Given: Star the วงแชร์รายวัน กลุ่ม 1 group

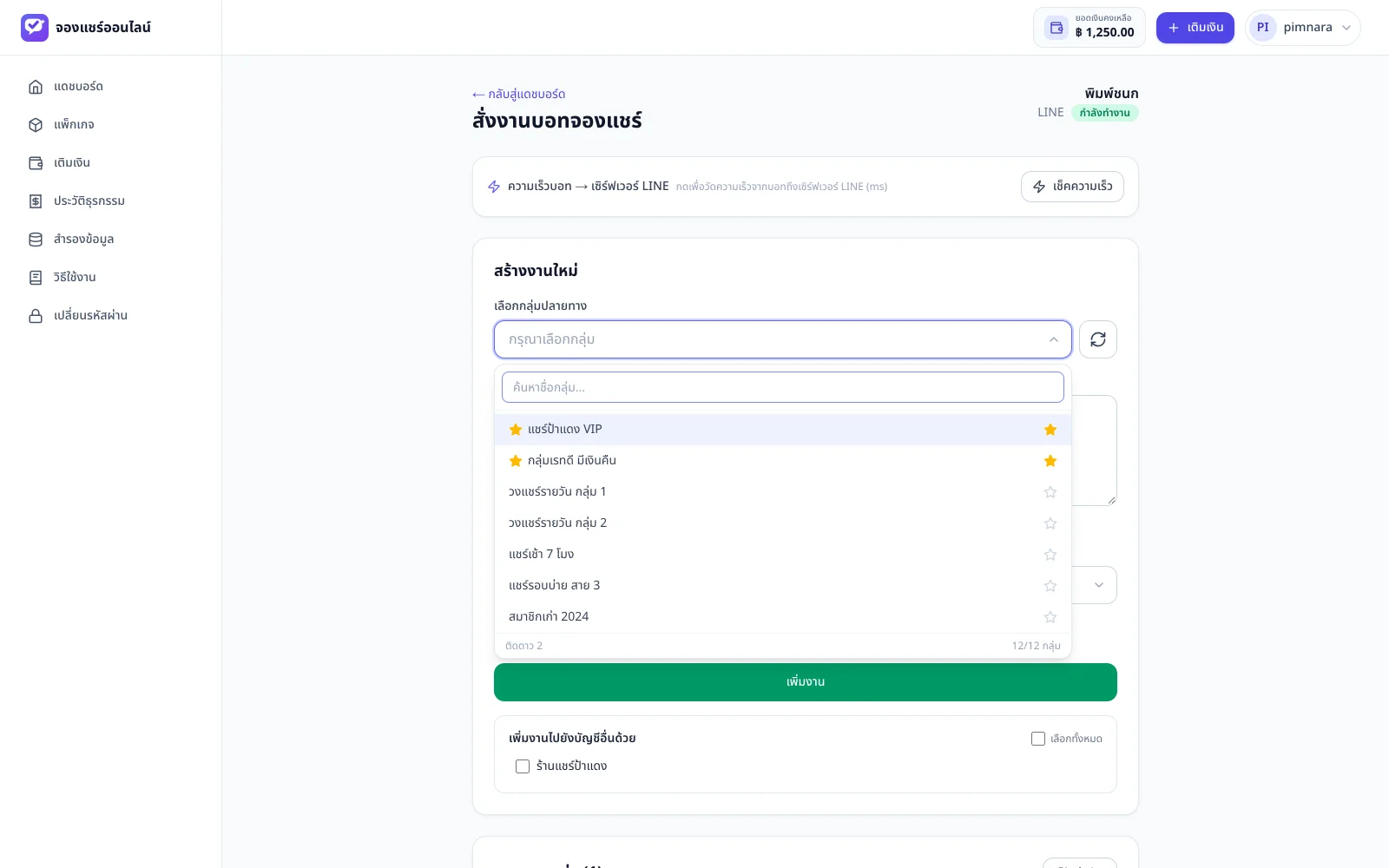Looking at the screenshot, I should tap(1050, 492).
